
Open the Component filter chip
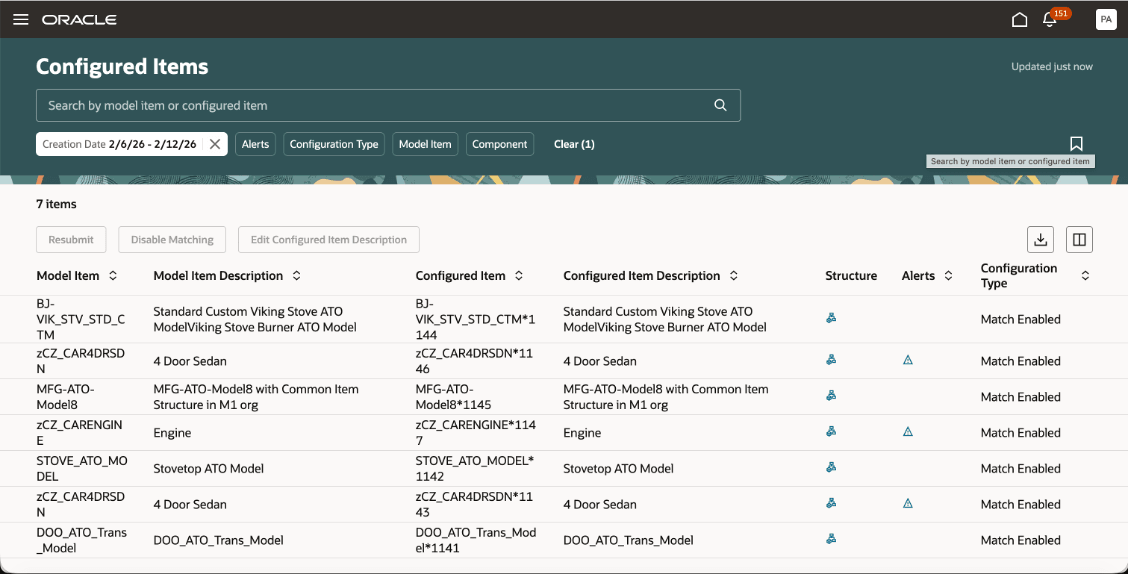pyautogui.click(x=499, y=144)
